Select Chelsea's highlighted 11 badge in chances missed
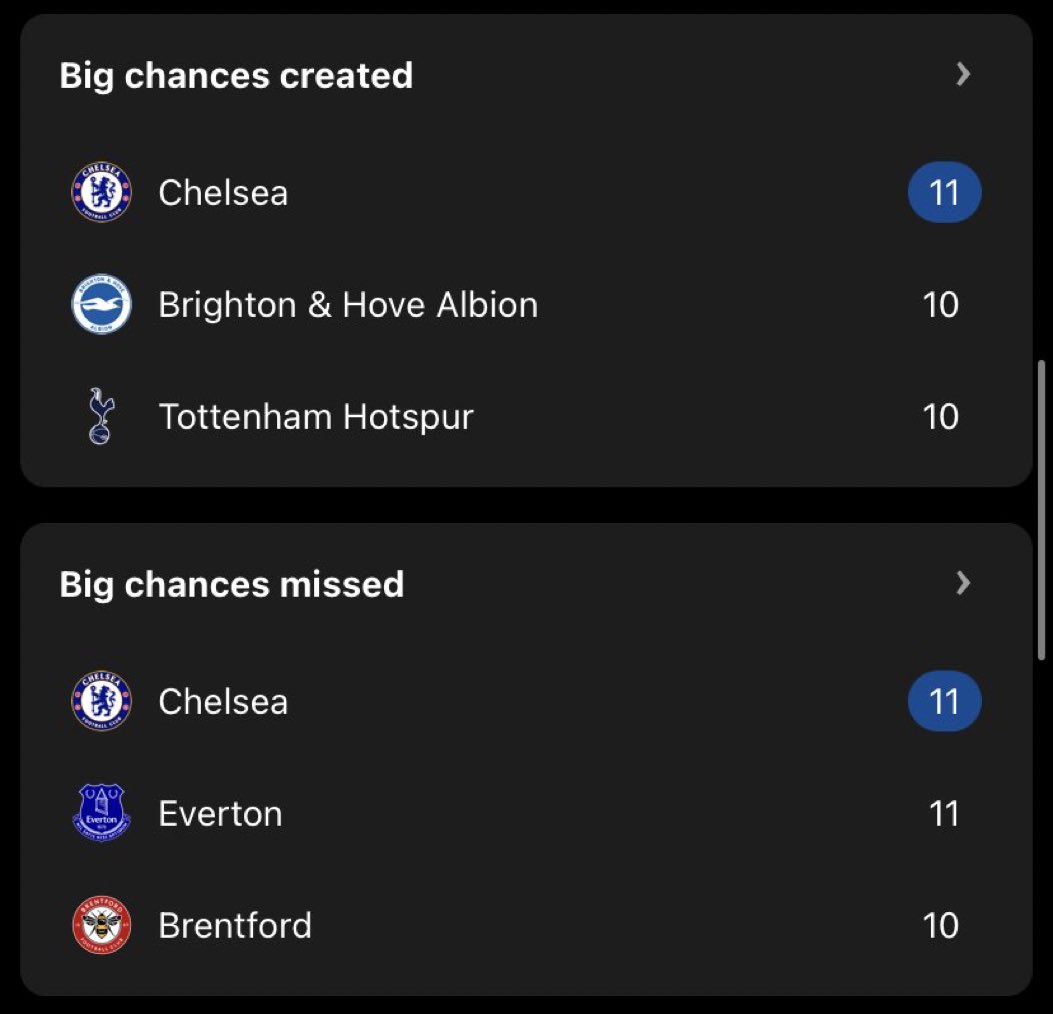 pyautogui.click(x=944, y=701)
